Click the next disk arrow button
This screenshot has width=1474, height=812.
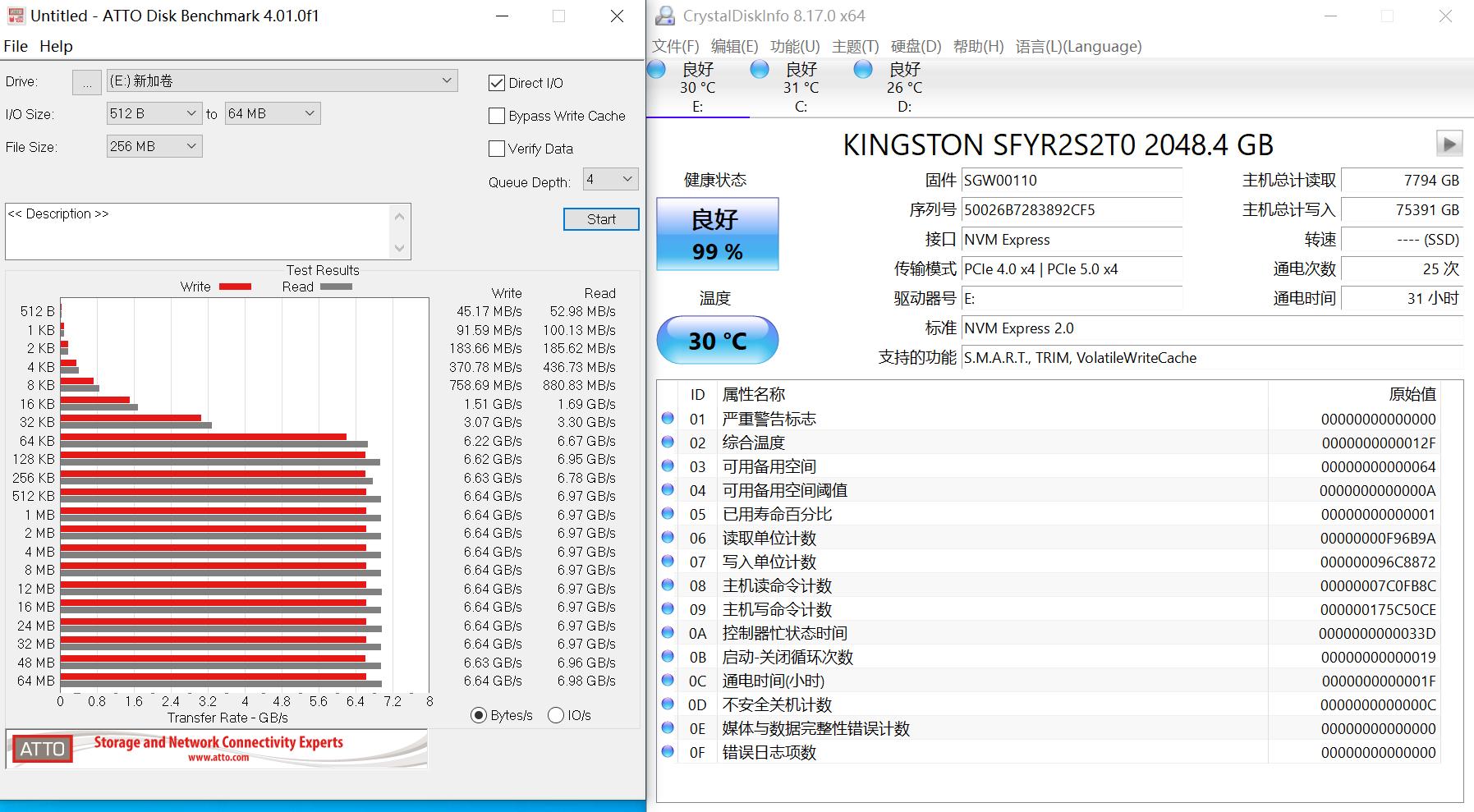1449,144
